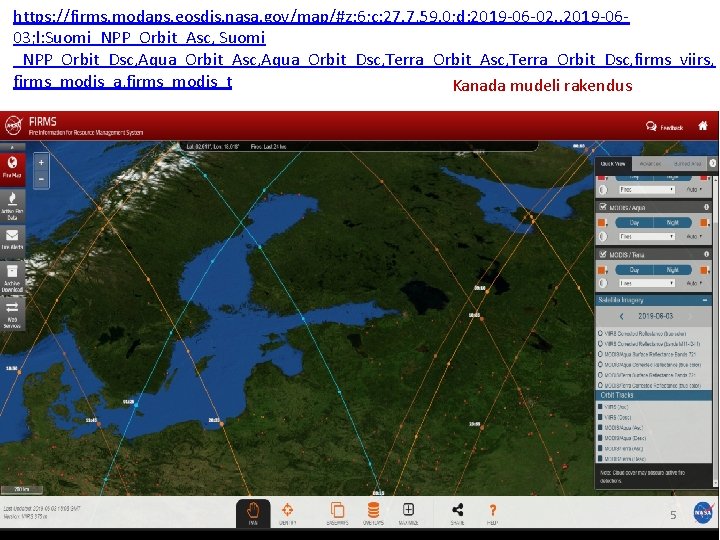Select the Pan hand tool
This screenshot has height=540, width=720.
coord(253,513)
